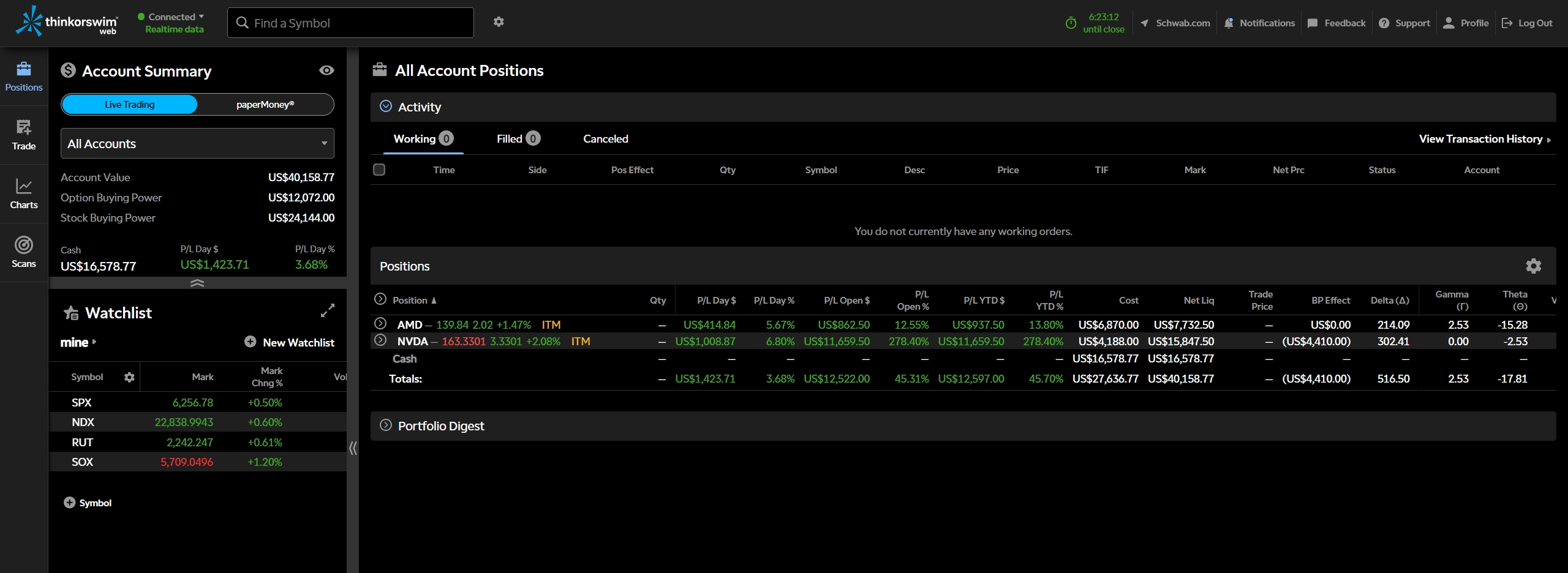Click the thinkorswim web logo
Image resolution: width=1568 pixels, height=573 pixels.
click(x=66, y=21)
